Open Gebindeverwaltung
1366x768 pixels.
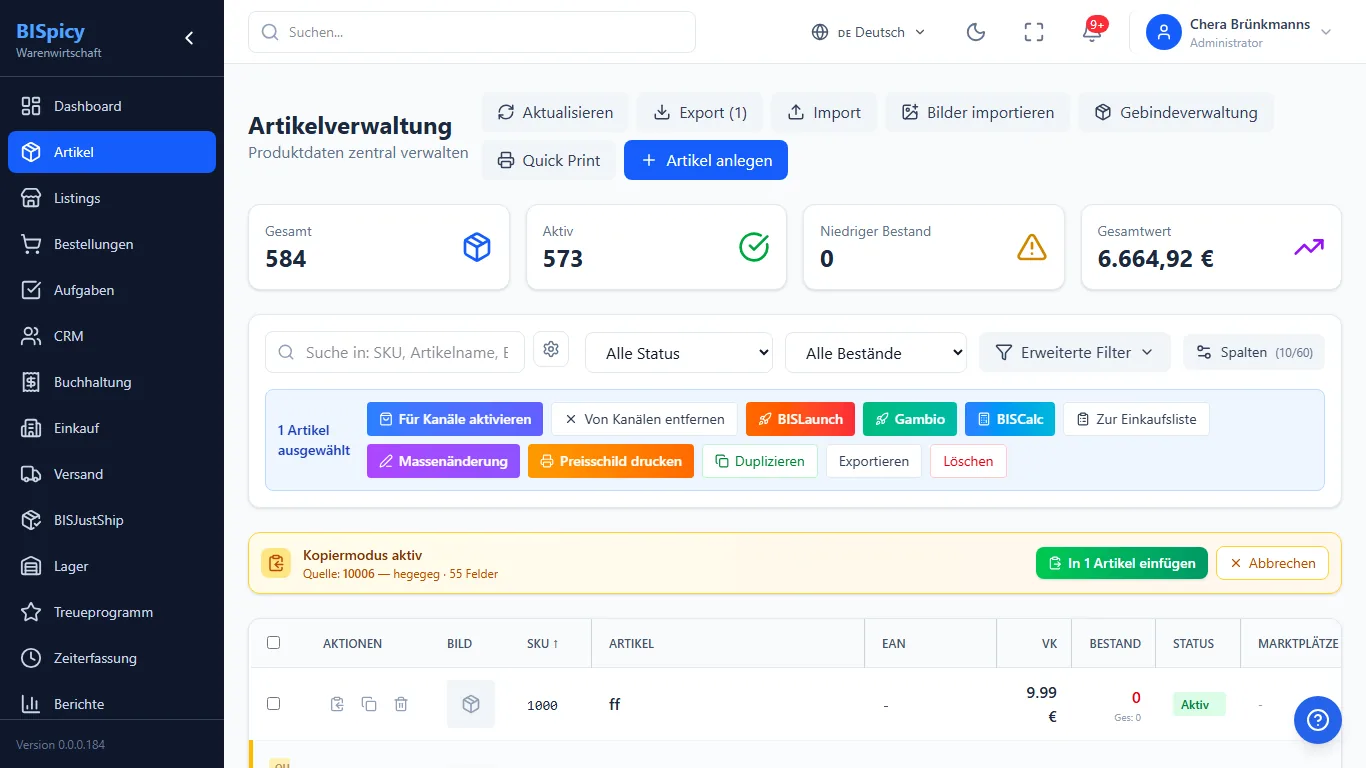pos(1176,112)
